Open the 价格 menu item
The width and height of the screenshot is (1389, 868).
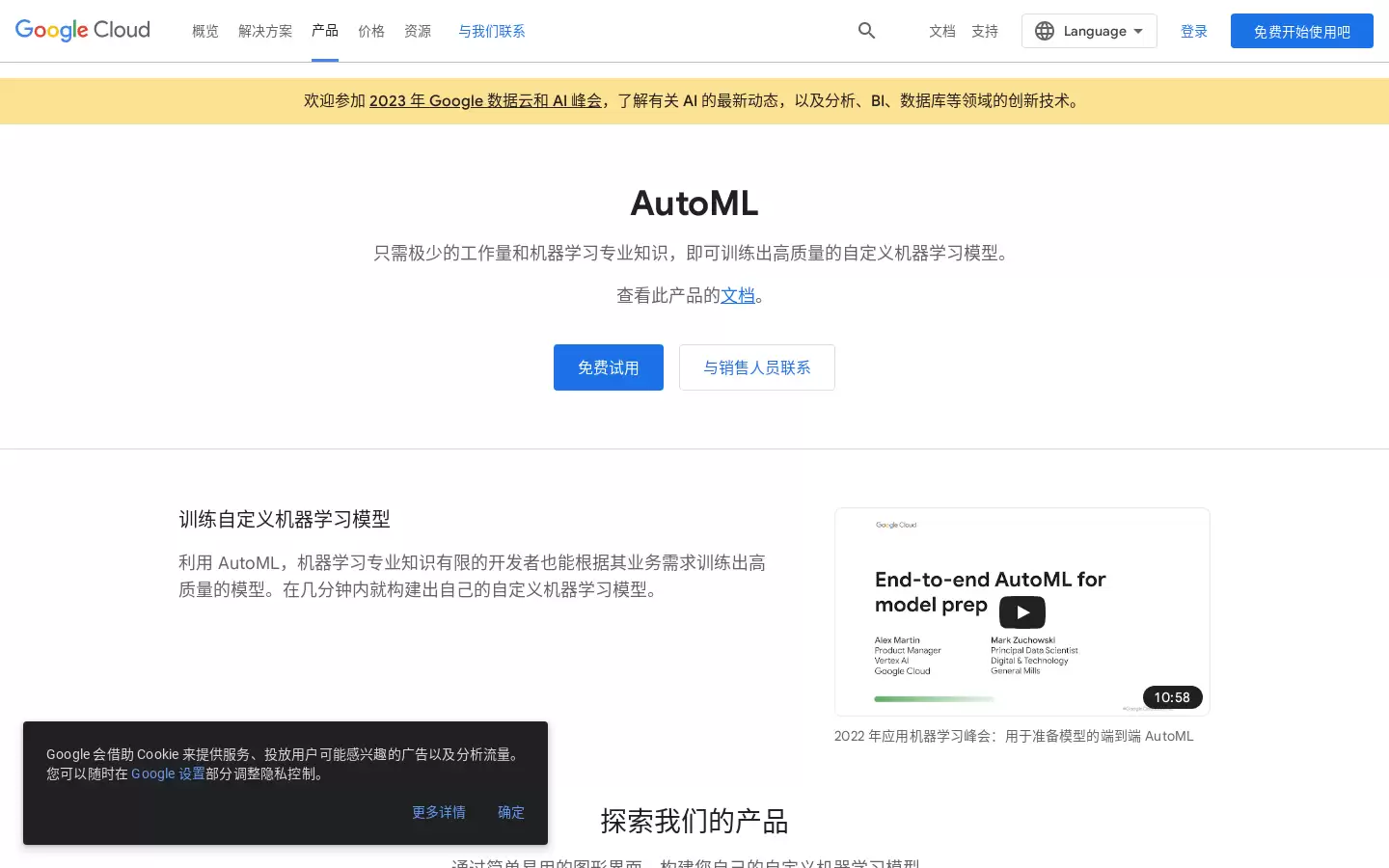coord(371,31)
